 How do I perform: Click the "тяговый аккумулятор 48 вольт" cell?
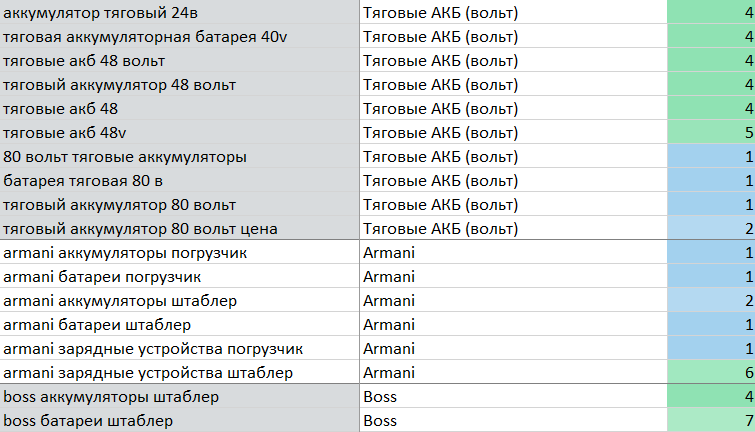pyautogui.click(x=180, y=84)
